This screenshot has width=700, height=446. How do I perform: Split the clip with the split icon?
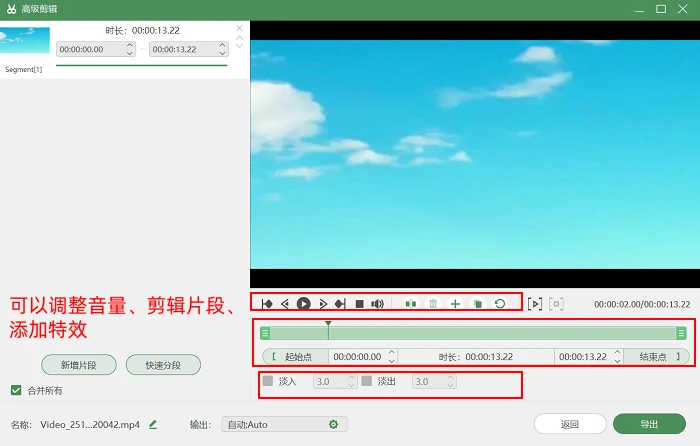coord(411,304)
